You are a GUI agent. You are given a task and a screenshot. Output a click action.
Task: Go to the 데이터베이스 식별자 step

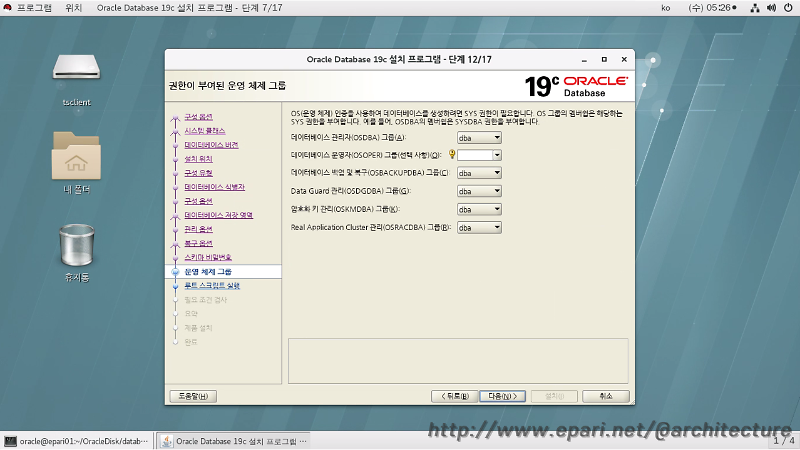[x=214, y=187]
